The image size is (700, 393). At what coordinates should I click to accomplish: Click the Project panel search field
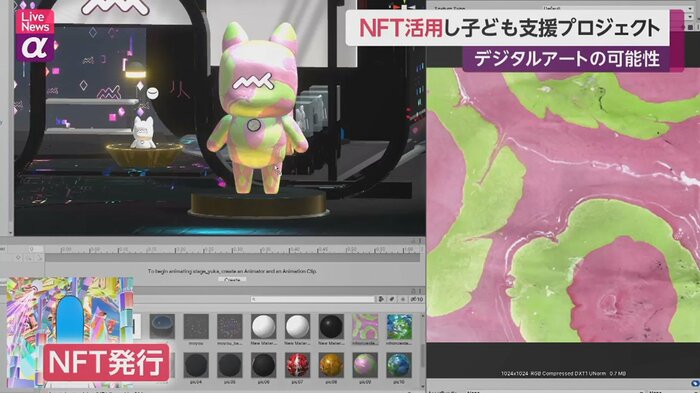click(x=312, y=299)
